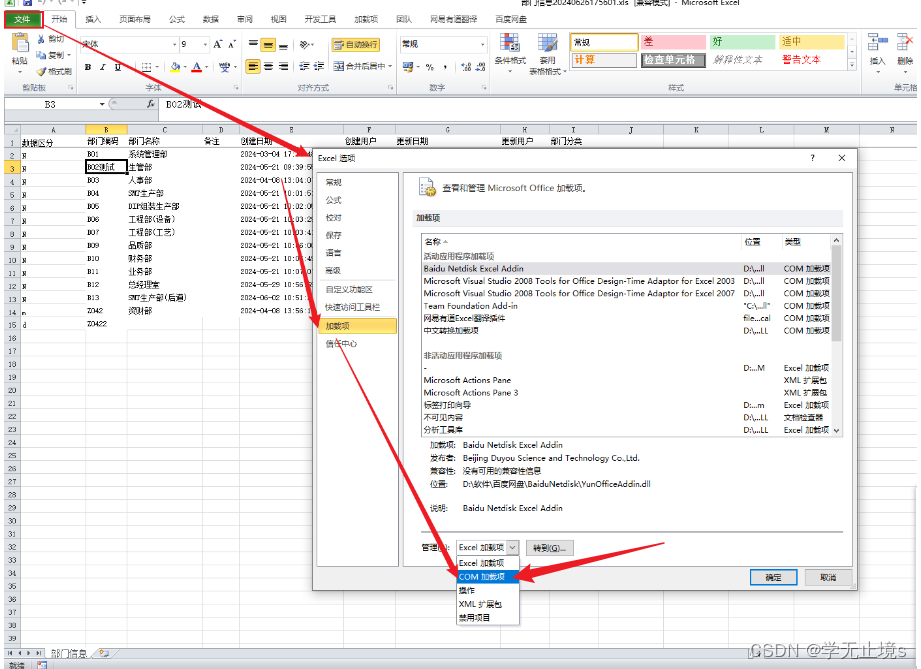Image resolution: width=921 pixels, height=669 pixels.
Task: Click the Format Painter (格式刷) icon
Action: point(41,71)
